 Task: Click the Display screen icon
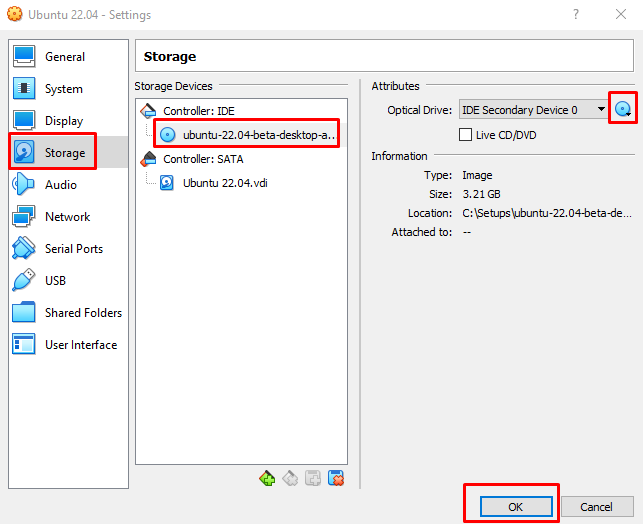(x=24, y=120)
